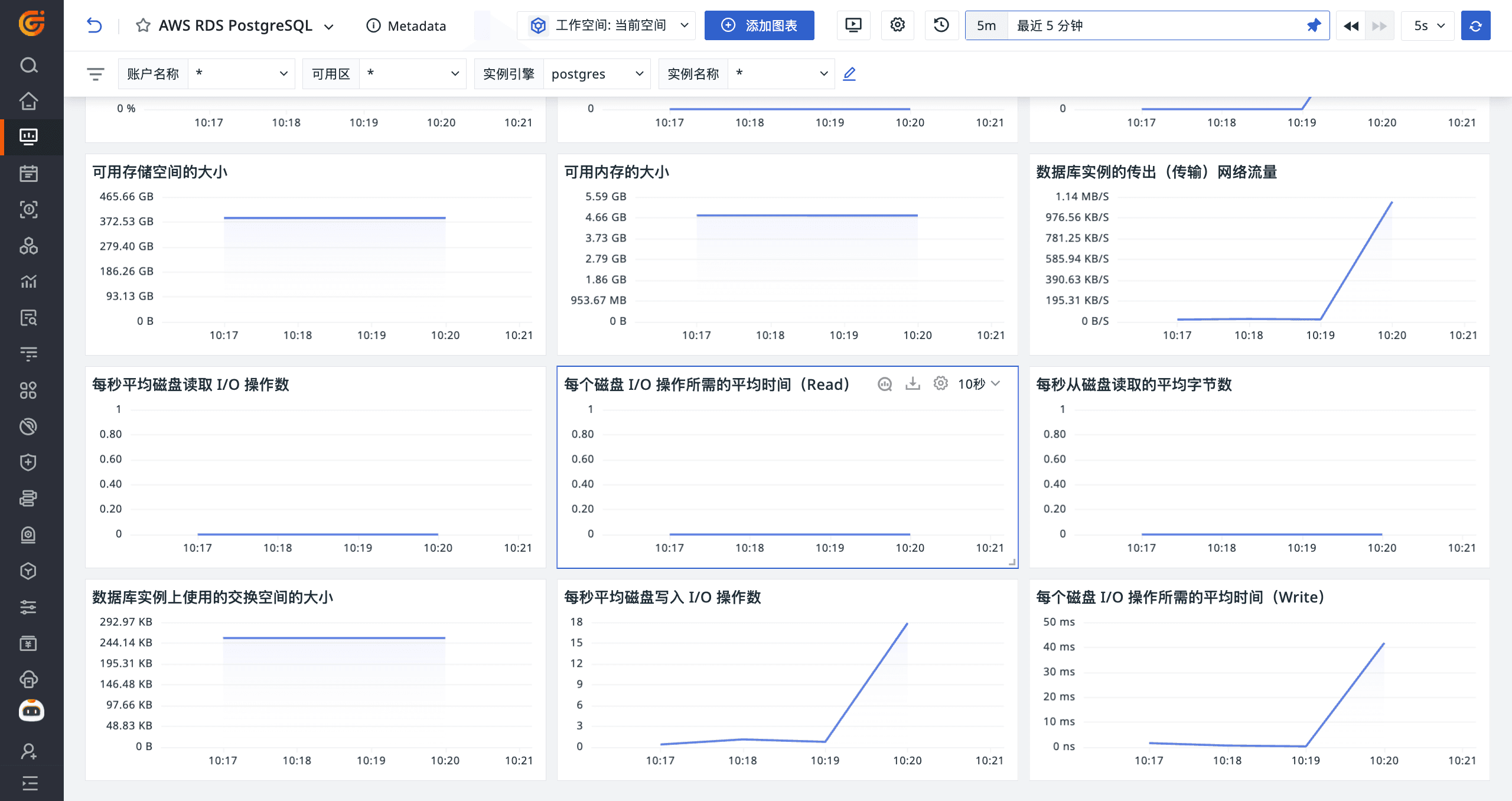Open Read I/O chart settings gear
Viewport: 1512px width, 801px height.
click(x=941, y=384)
